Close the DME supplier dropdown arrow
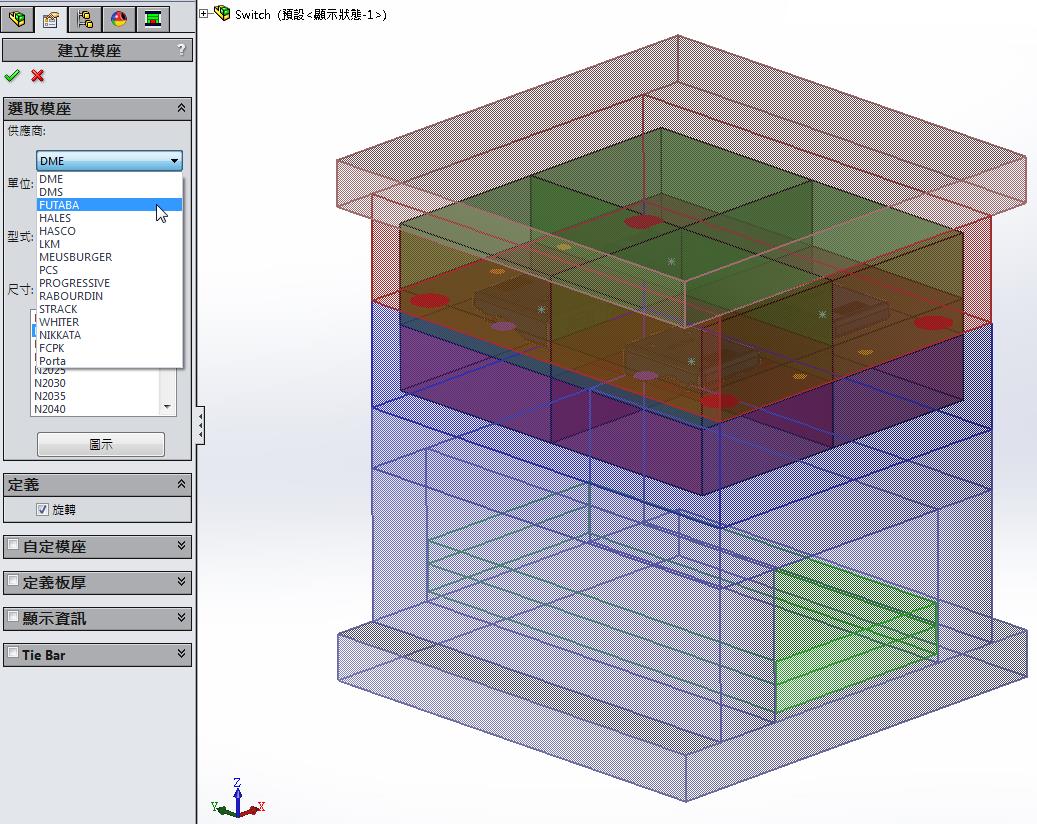 coord(174,161)
